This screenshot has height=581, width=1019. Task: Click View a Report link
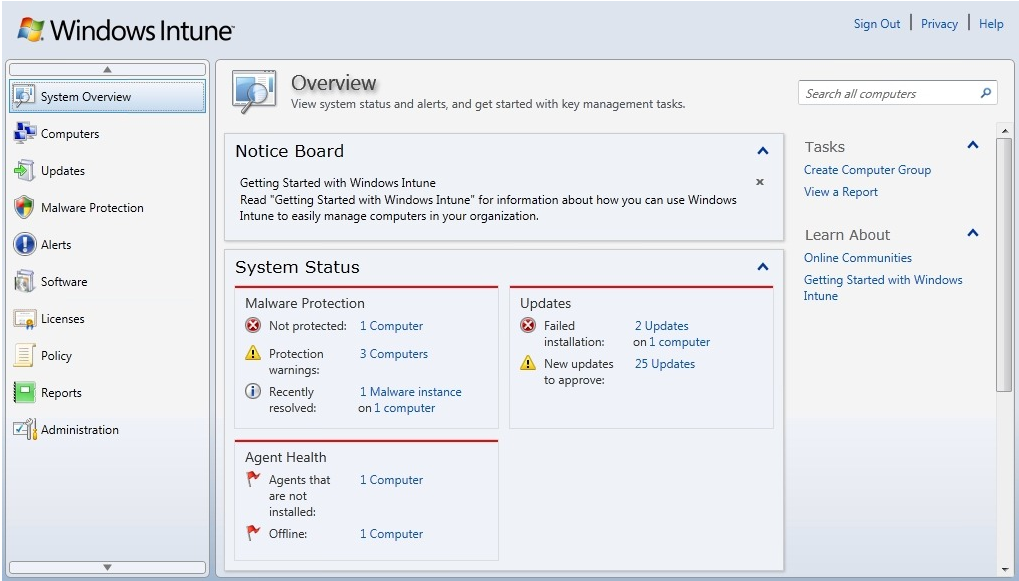click(840, 192)
